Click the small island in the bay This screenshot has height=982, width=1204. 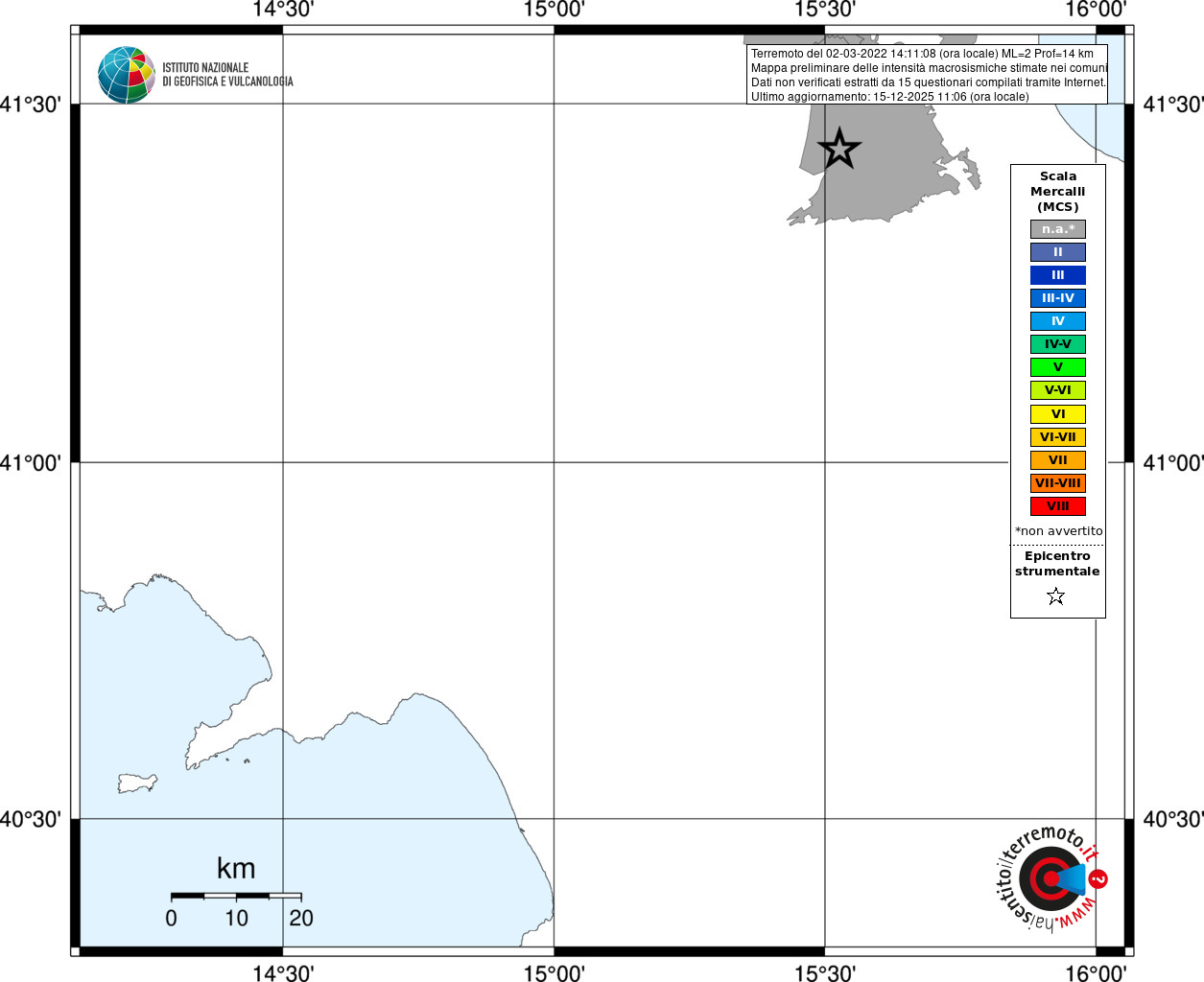click(137, 783)
